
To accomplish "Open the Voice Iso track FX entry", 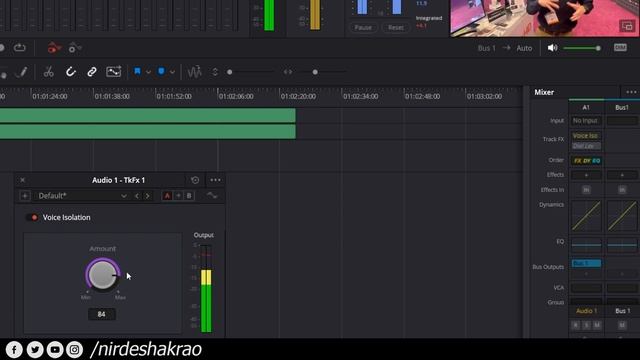I will 586,136.
